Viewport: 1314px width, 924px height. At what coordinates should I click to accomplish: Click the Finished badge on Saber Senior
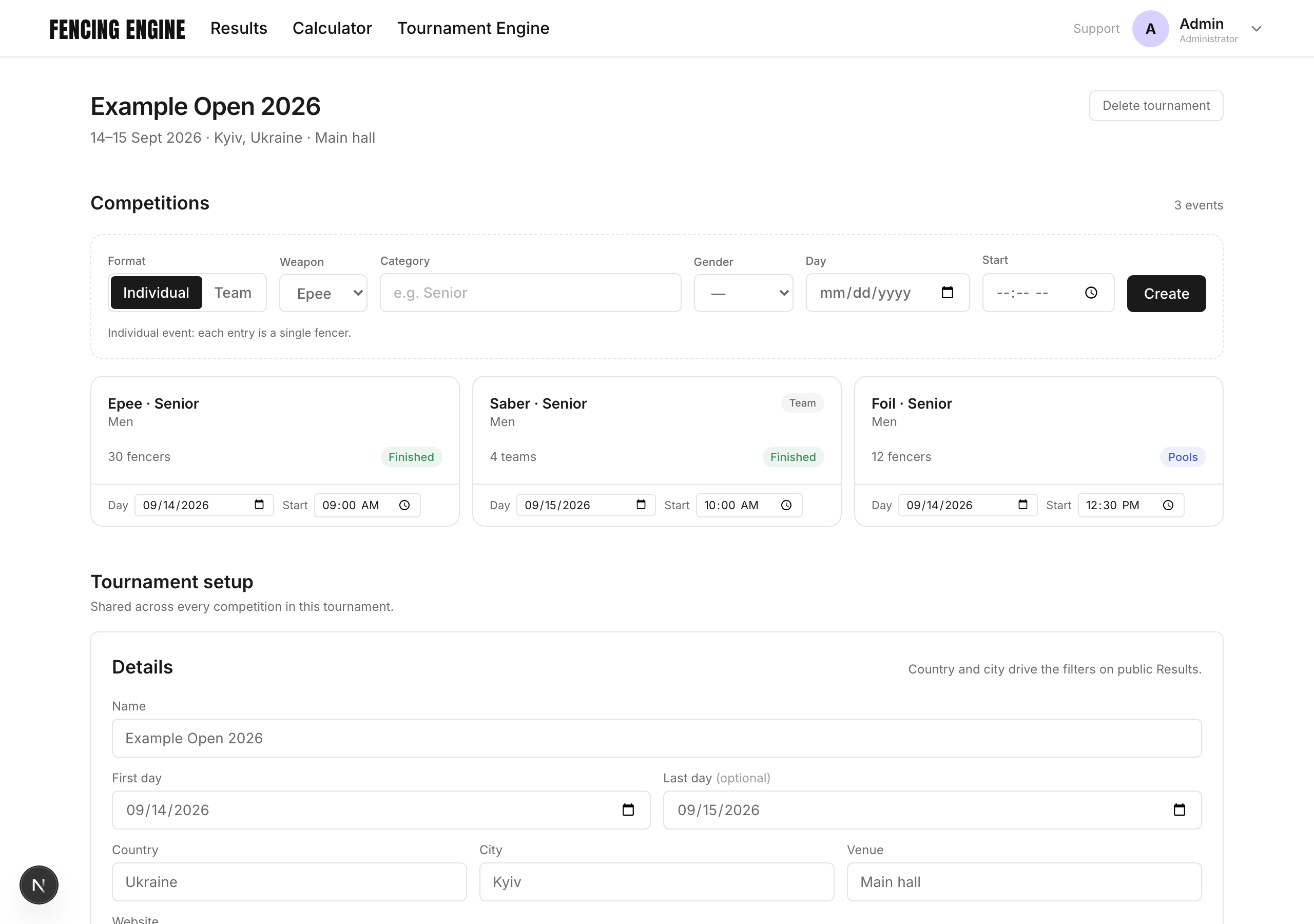(793, 457)
